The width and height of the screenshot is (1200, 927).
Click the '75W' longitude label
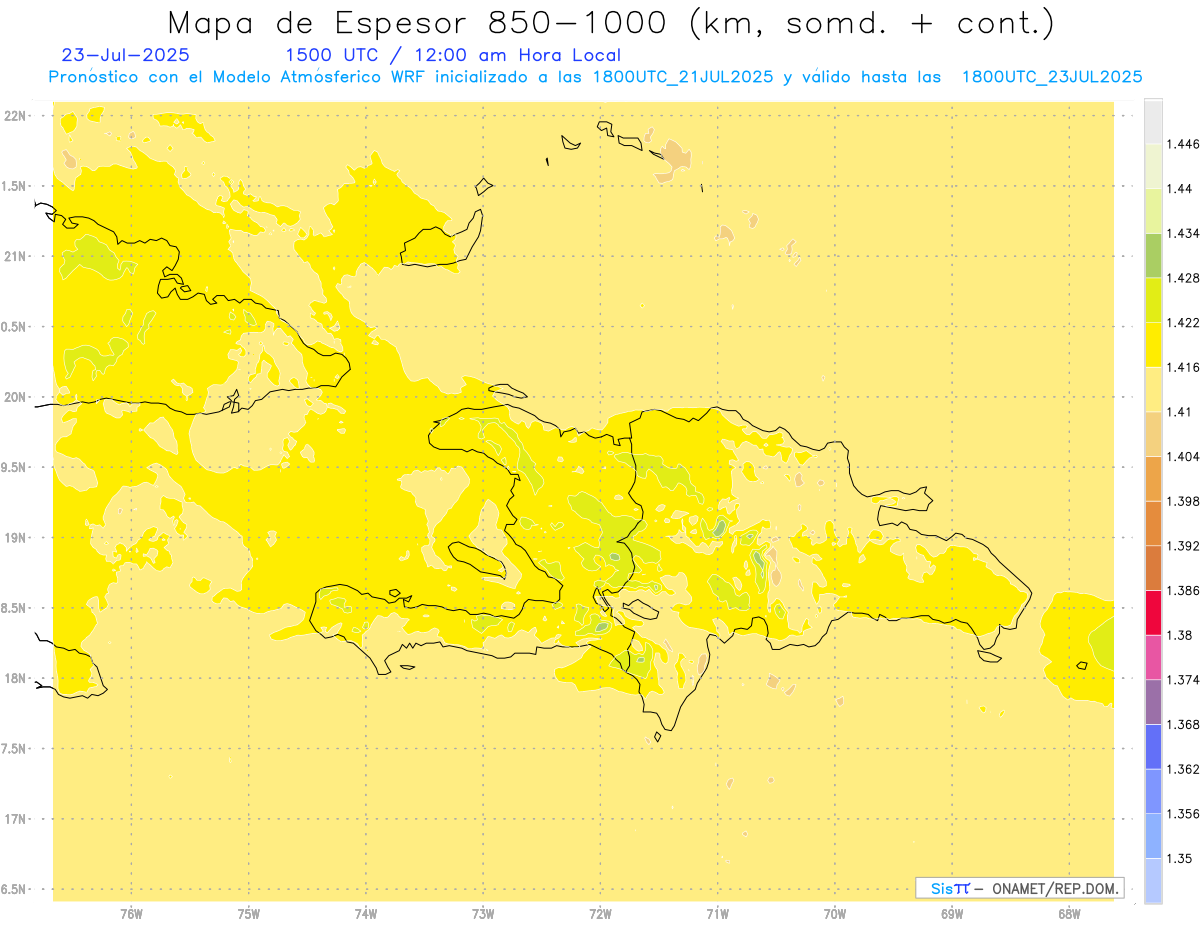(x=249, y=913)
